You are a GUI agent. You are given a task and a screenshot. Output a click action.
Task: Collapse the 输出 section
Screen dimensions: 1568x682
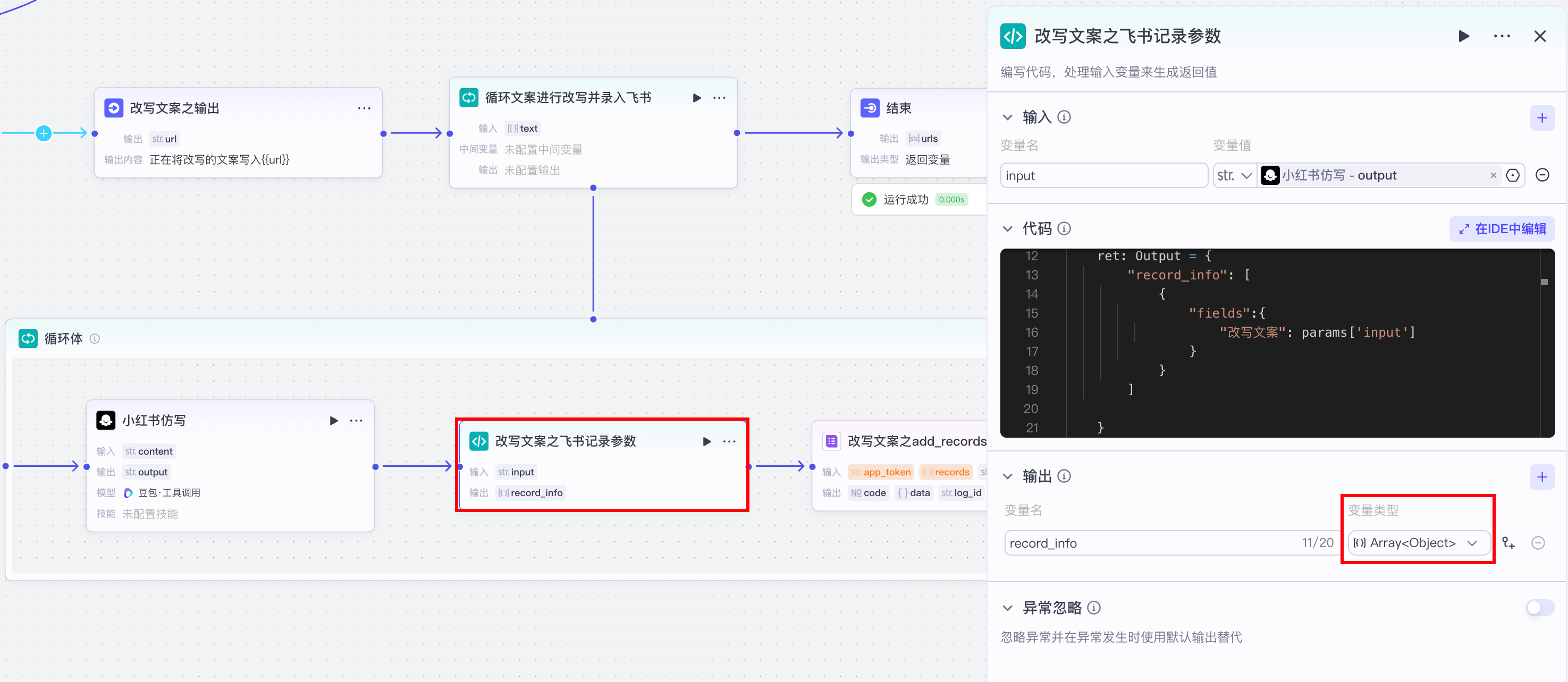point(1008,476)
